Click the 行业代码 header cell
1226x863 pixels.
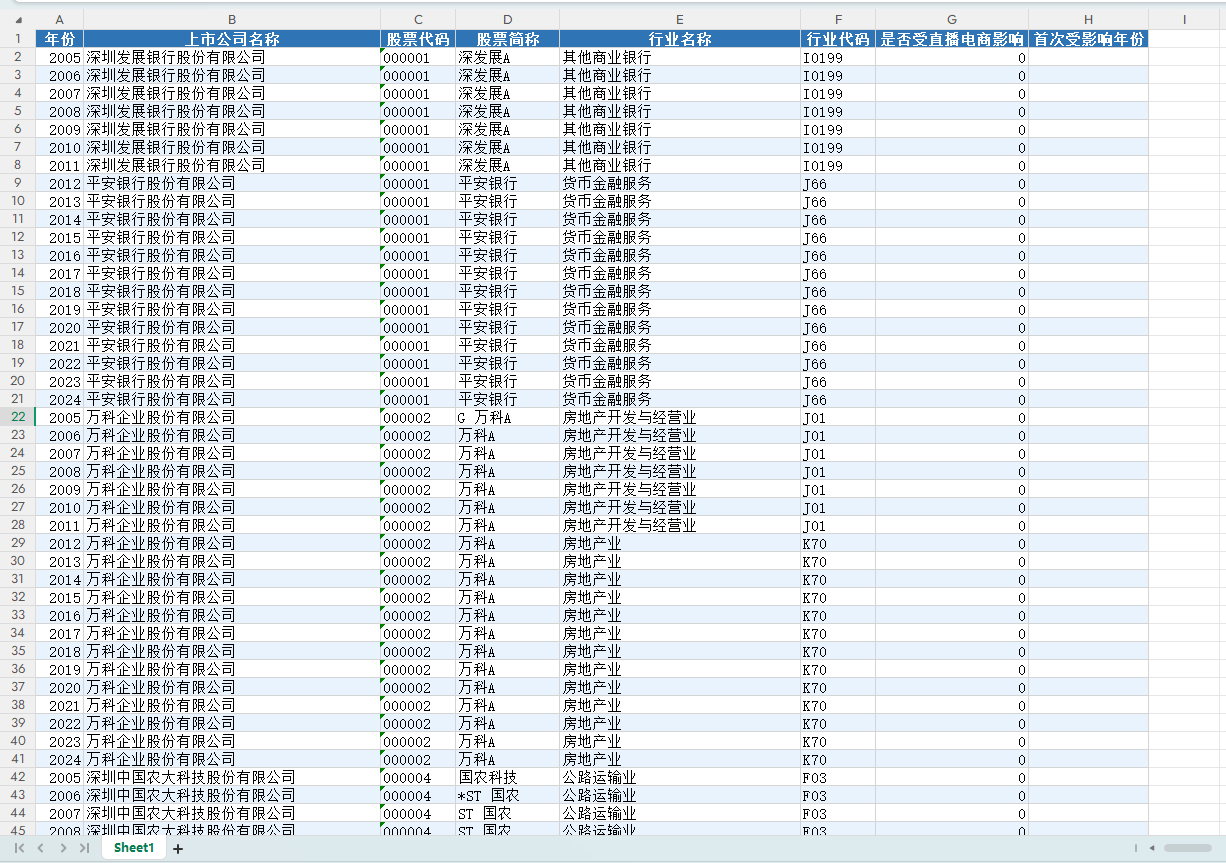pos(838,39)
